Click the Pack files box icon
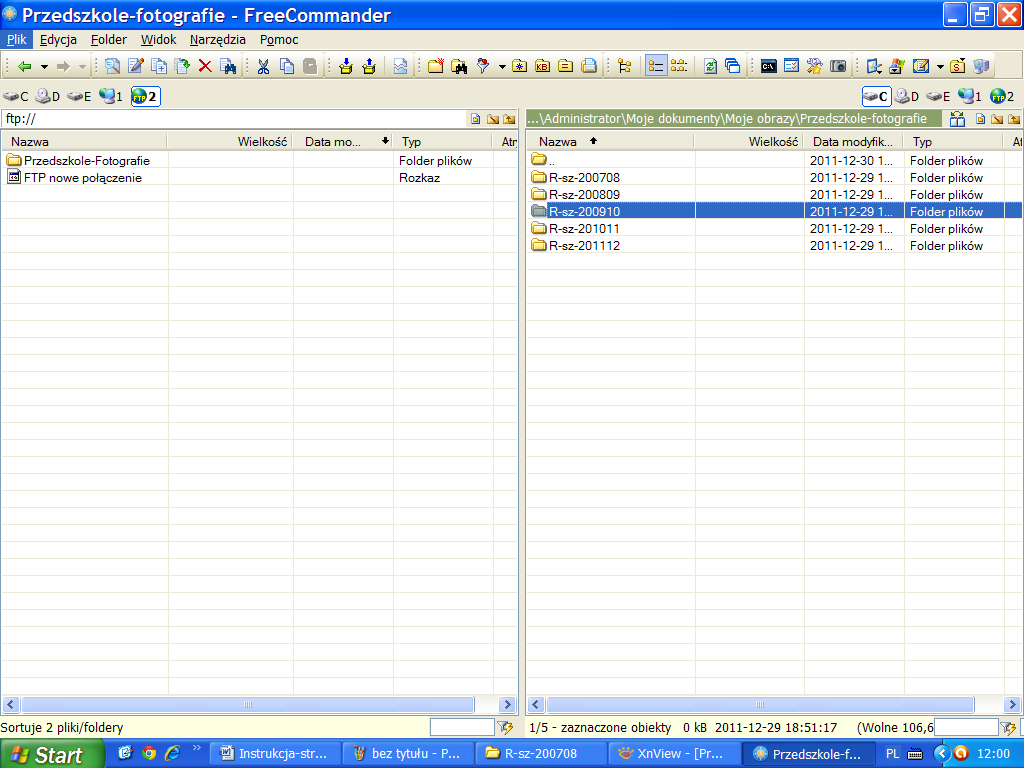Viewport: 1024px width, 768px height. point(345,66)
